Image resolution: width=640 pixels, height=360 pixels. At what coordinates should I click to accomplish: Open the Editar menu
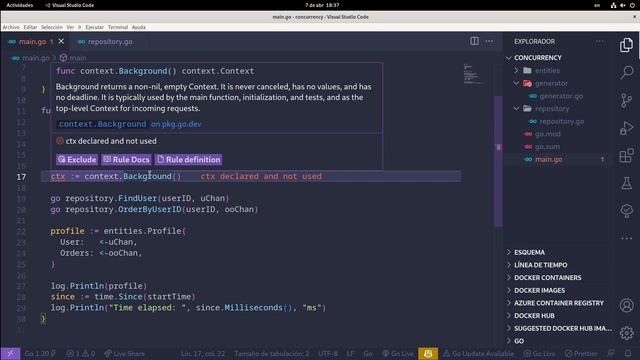[x=30, y=27]
